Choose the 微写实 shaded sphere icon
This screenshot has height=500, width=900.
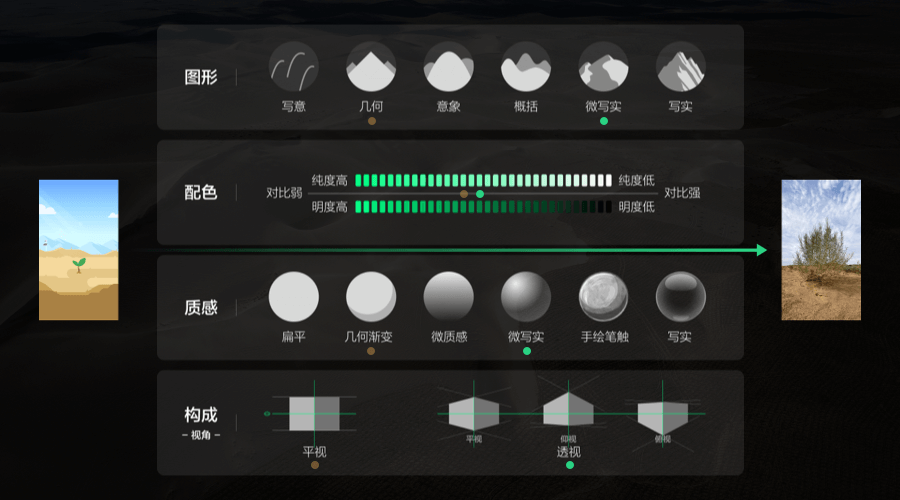pyautogui.click(x=526, y=297)
